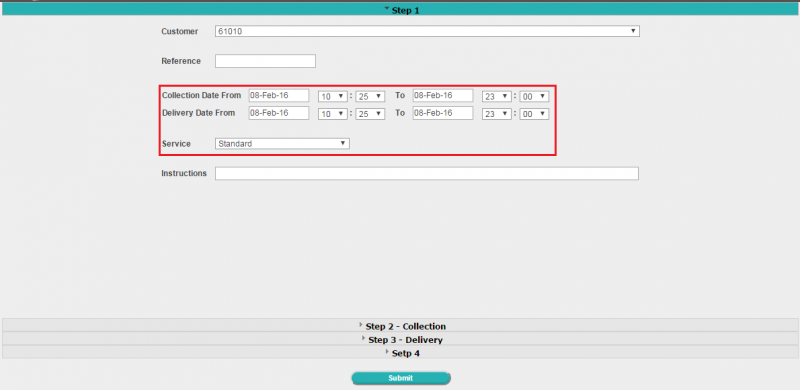800x390 pixels.
Task: Click the Delivery Date From date field
Action: tap(279, 113)
